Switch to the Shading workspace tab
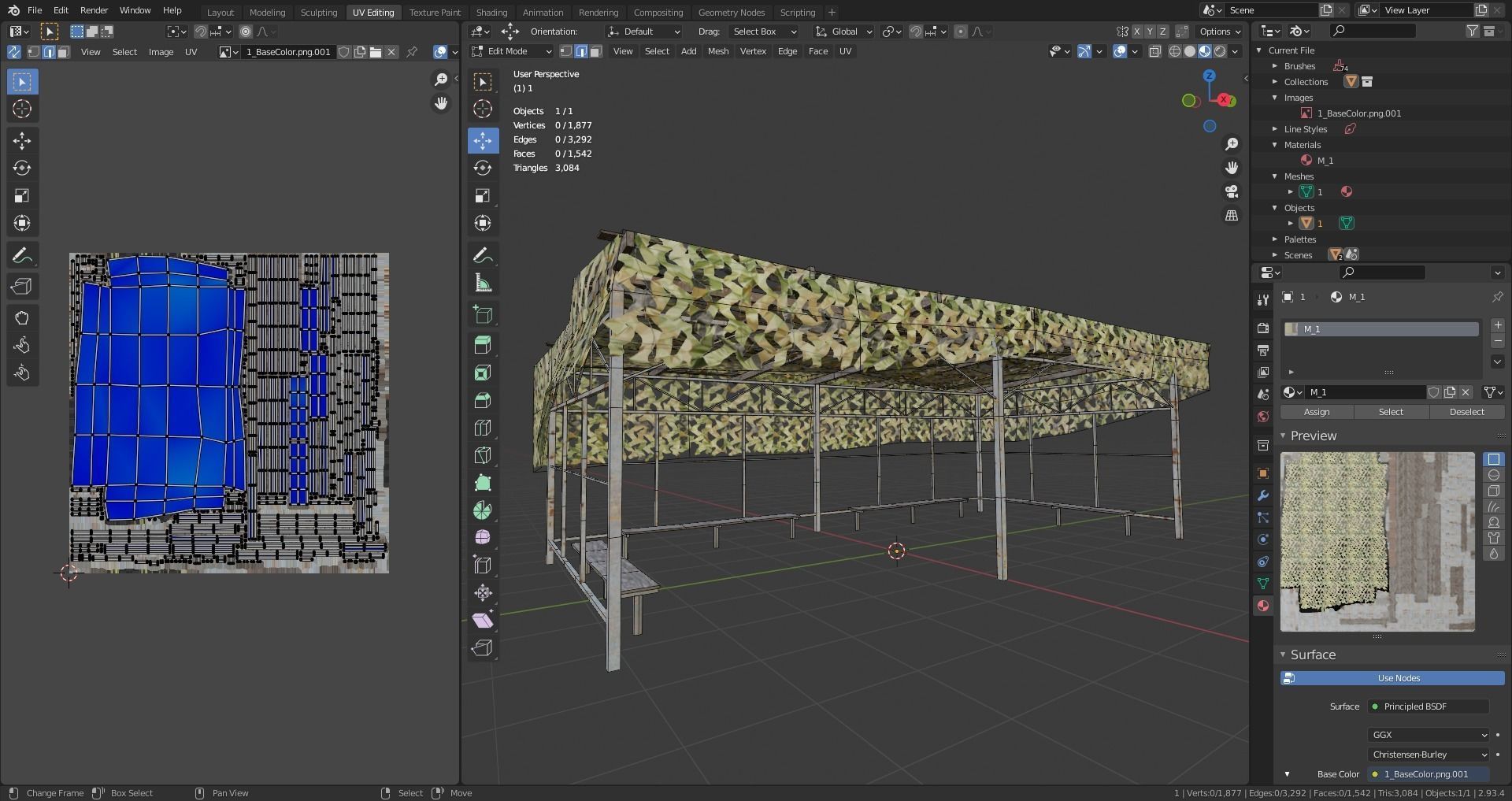The image size is (1512, 801). pos(491,13)
